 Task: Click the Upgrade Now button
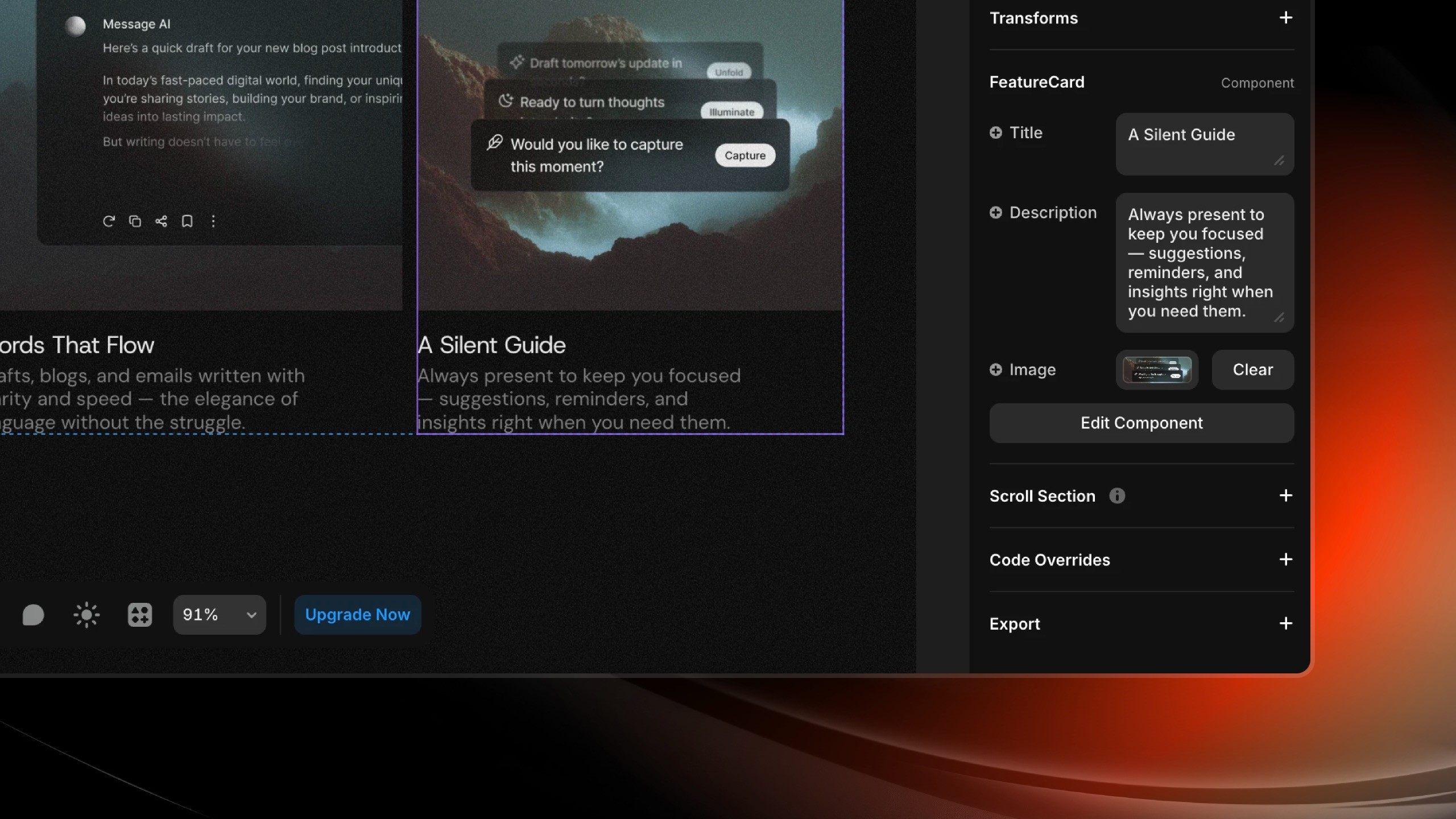tap(357, 615)
